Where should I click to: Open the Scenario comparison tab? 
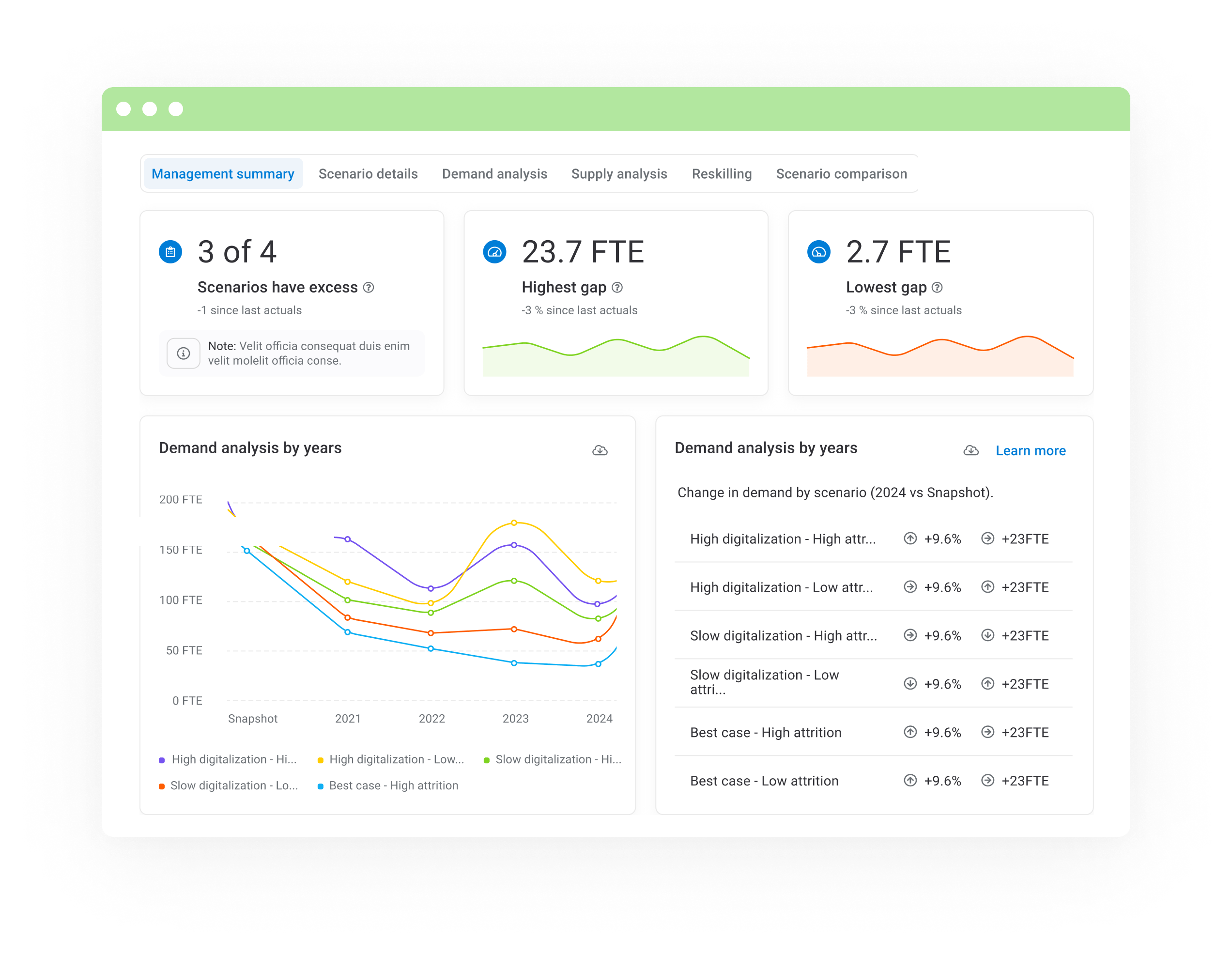click(841, 174)
